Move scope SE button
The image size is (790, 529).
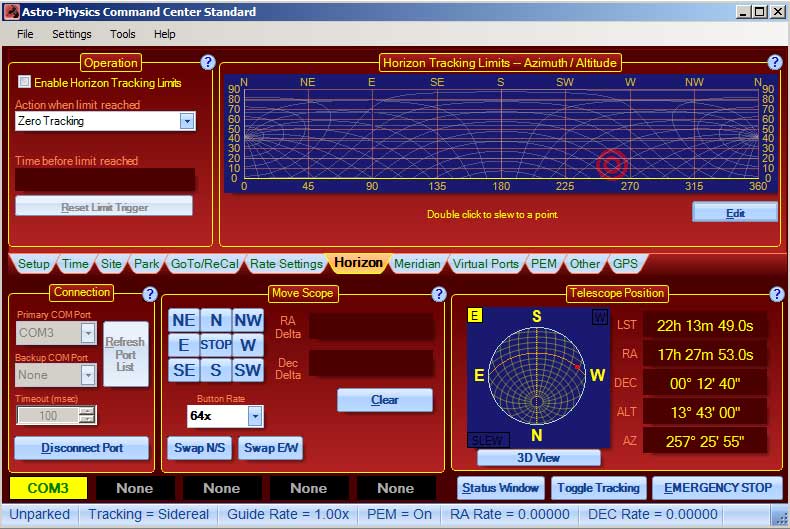[183, 370]
